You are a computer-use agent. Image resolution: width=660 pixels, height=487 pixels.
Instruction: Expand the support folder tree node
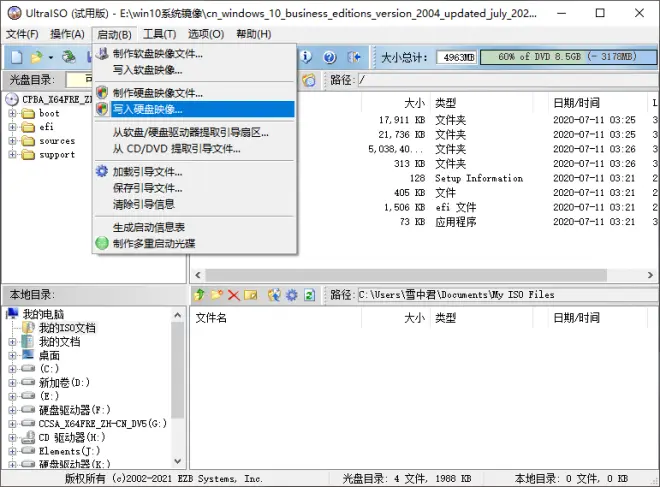pyautogui.click(x=12, y=154)
